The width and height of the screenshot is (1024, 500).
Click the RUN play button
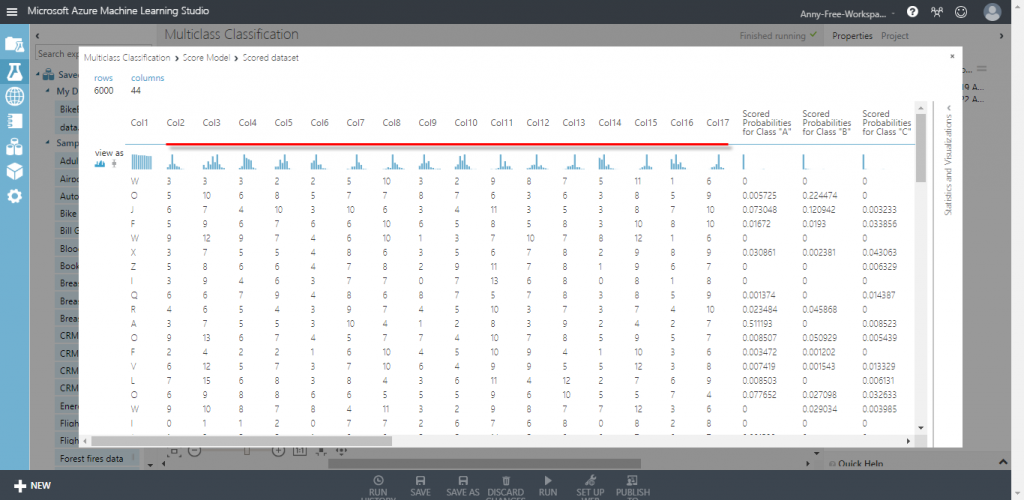click(x=548, y=486)
